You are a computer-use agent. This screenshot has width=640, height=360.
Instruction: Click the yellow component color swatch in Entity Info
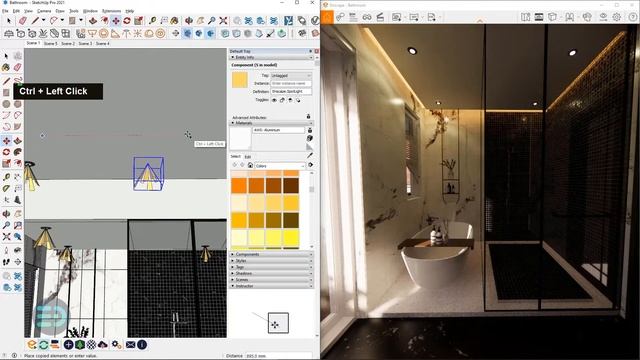coord(240,80)
